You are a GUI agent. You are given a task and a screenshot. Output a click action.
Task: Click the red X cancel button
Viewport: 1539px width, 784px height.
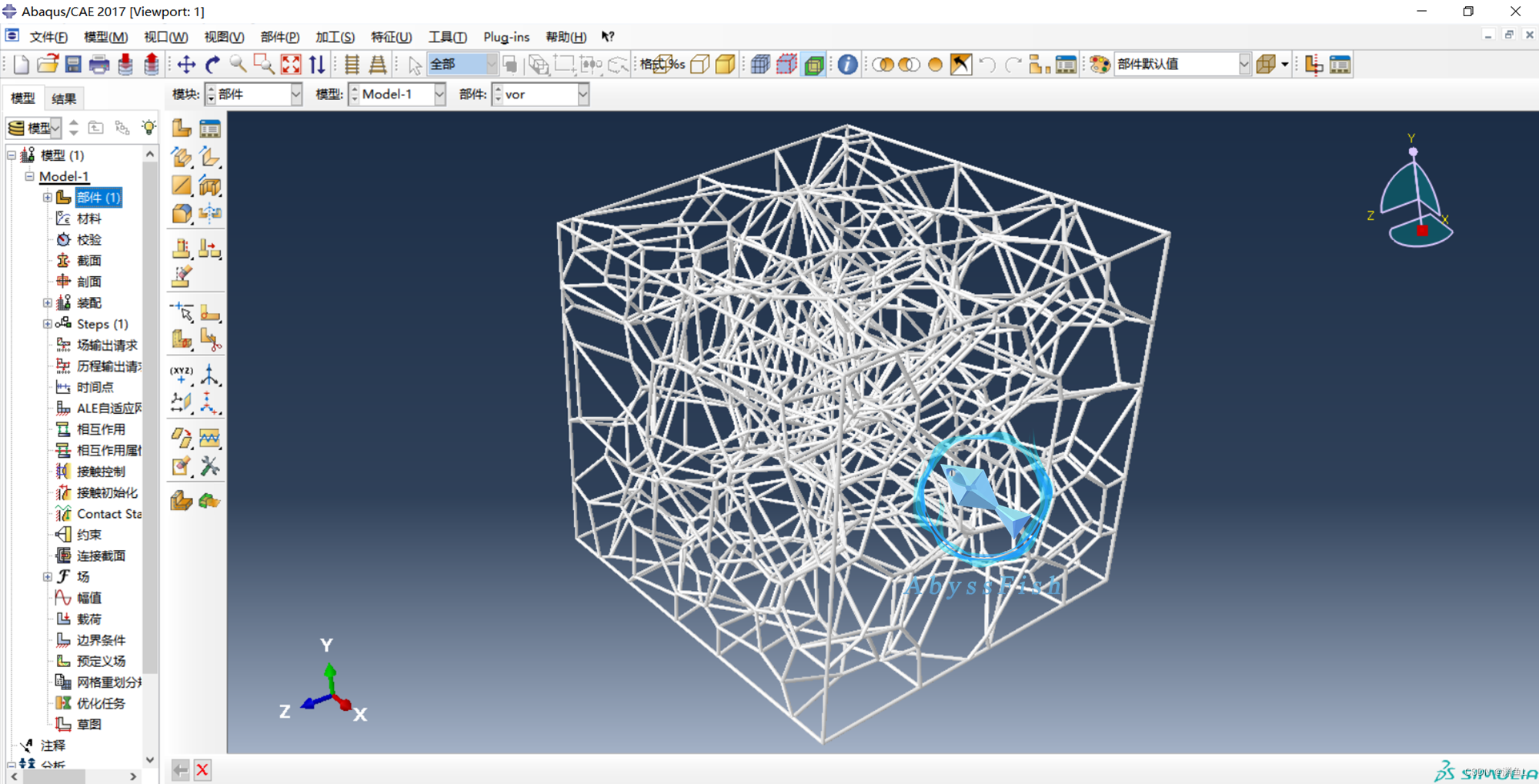click(x=202, y=769)
